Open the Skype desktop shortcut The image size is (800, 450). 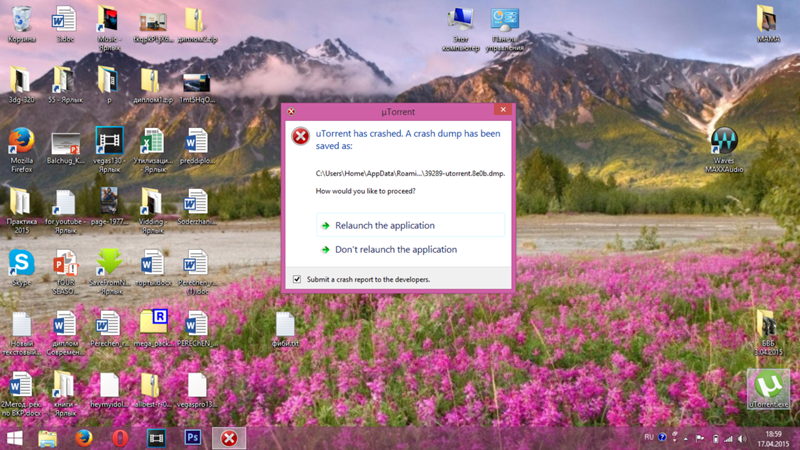coord(21,267)
